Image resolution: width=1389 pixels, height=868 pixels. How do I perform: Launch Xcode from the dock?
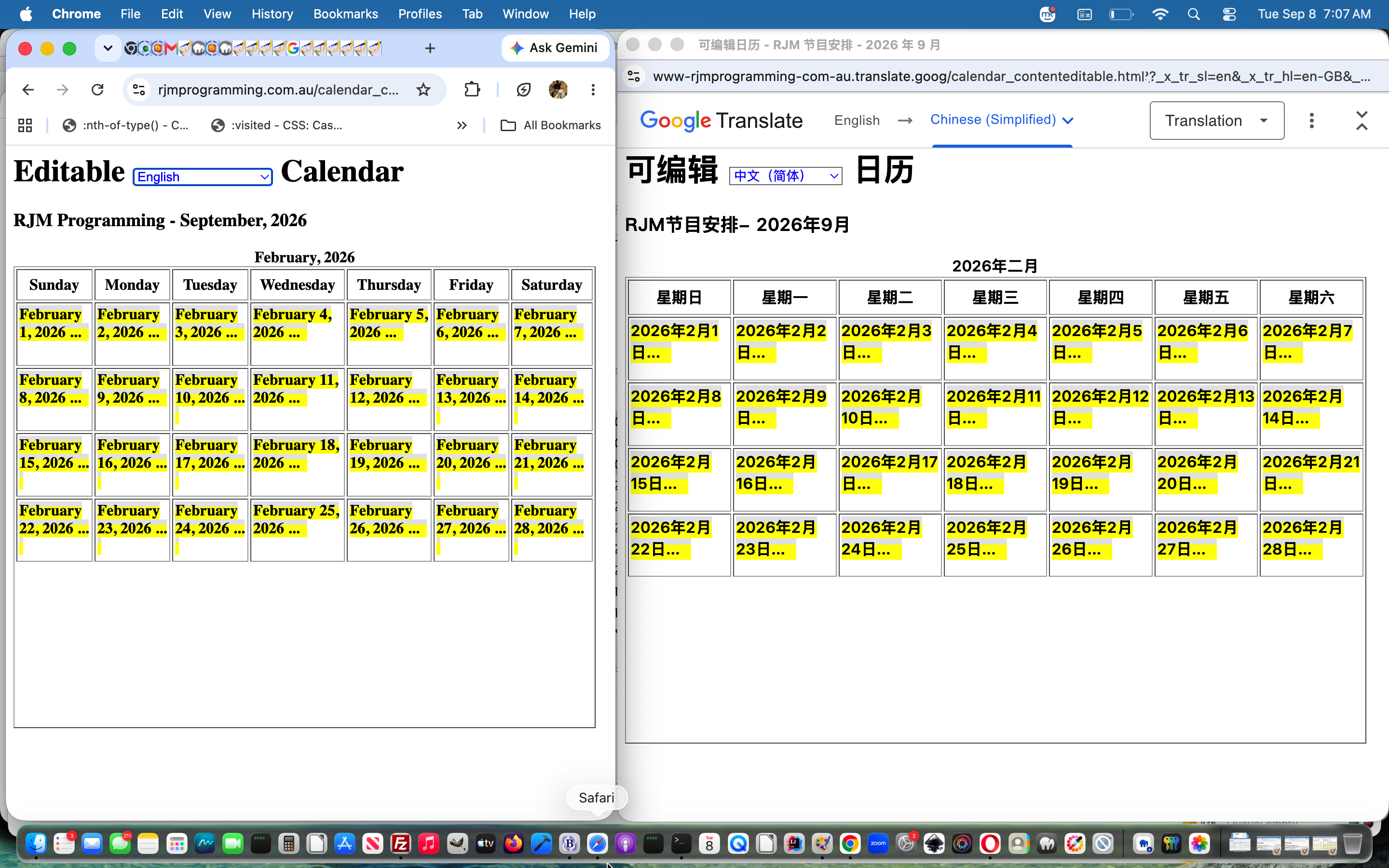pyautogui.click(x=541, y=843)
